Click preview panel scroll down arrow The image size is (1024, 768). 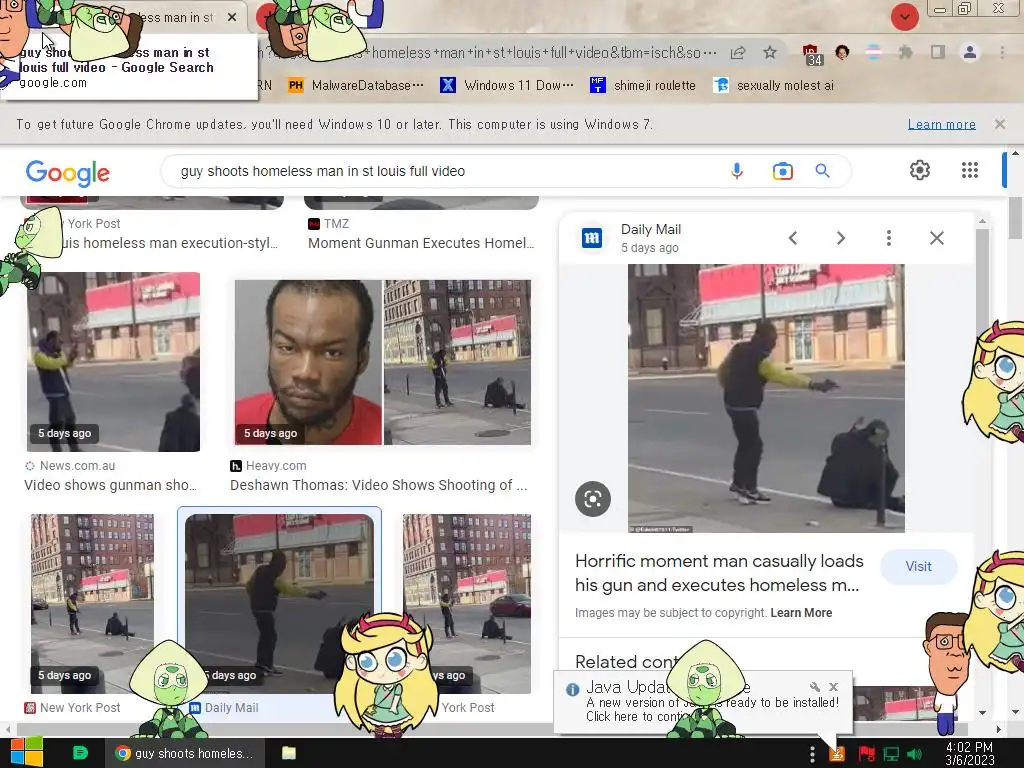click(x=982, y=712)
